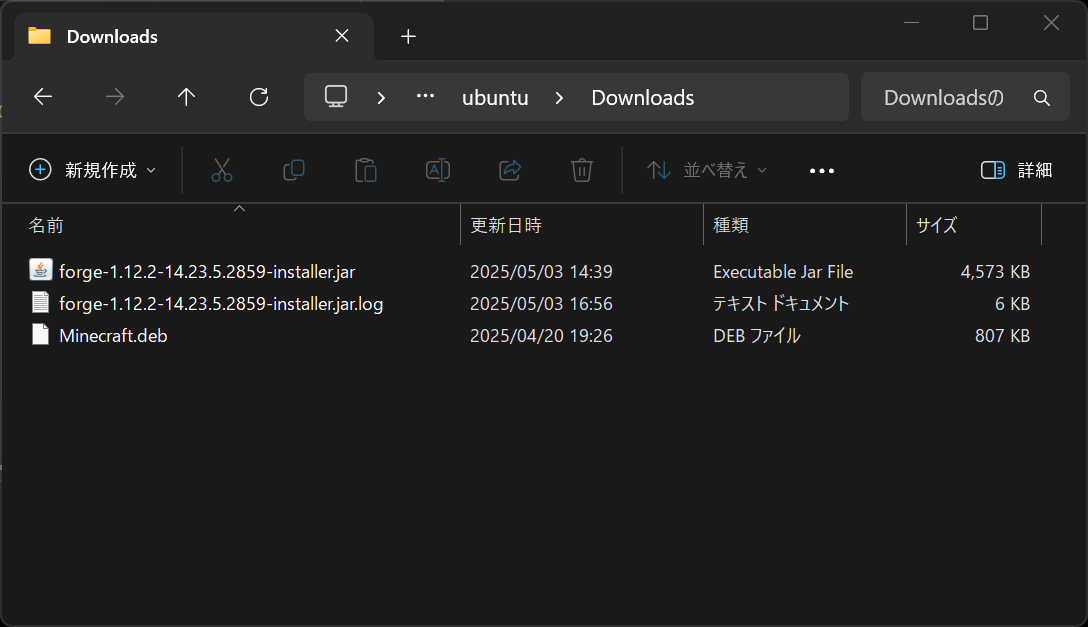Screen dimensions: 1088x627
Task: Click the date 2025/05/03 14:39
Action: [x=541, y=272]
